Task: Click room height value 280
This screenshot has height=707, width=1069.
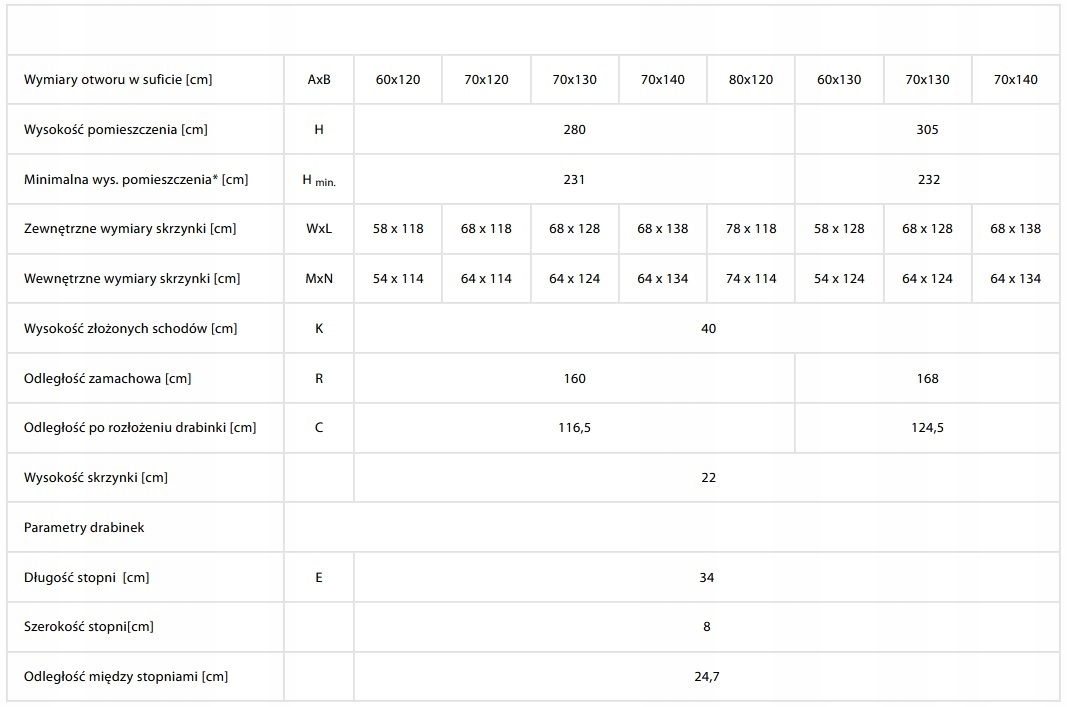Action: 574,129
